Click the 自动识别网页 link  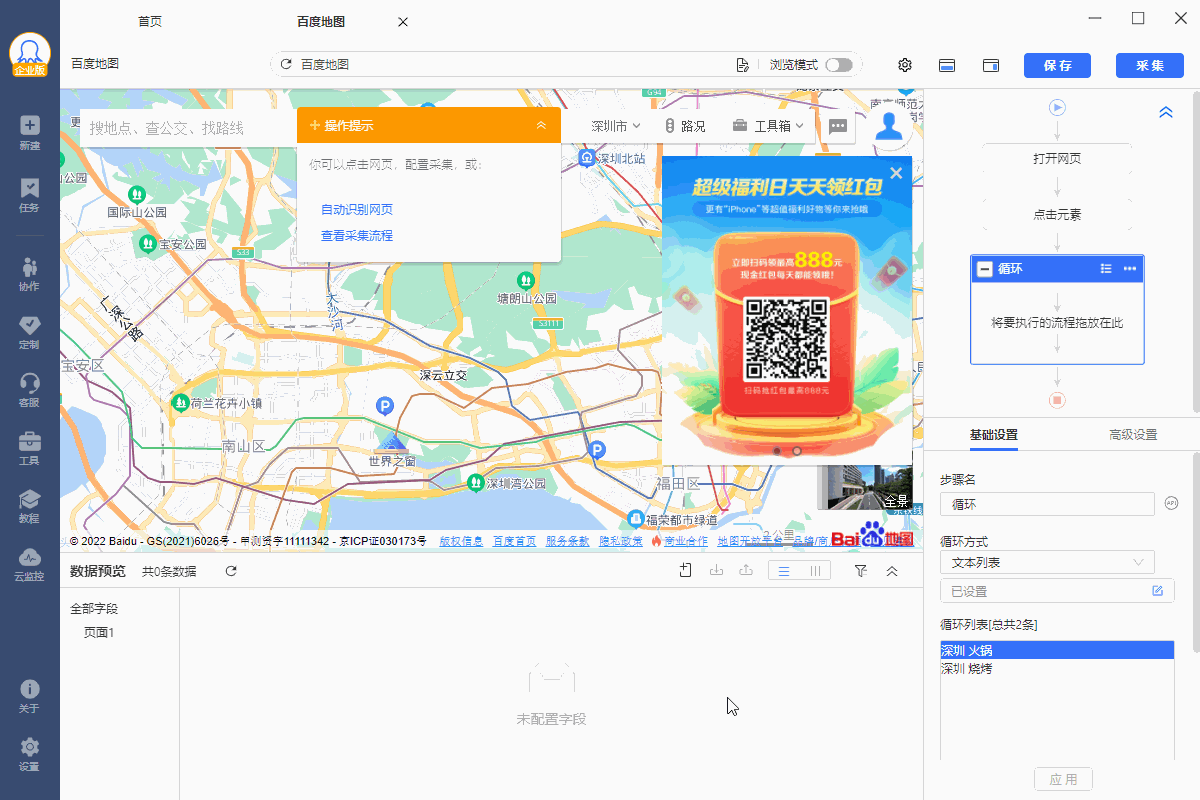[357, 210]
